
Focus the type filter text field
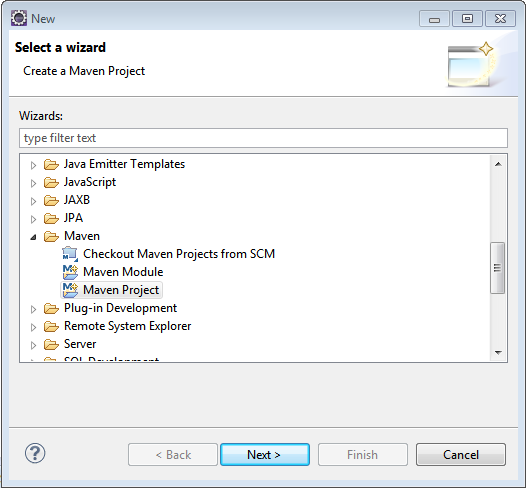[263, 138]
